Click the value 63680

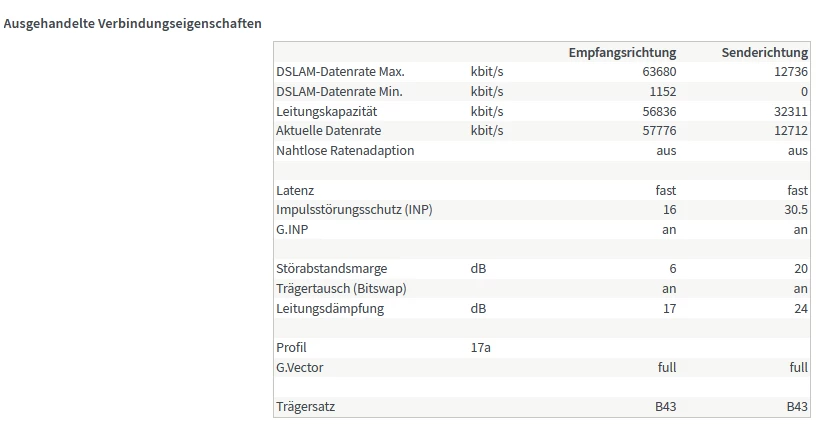(x=657, y=72)
